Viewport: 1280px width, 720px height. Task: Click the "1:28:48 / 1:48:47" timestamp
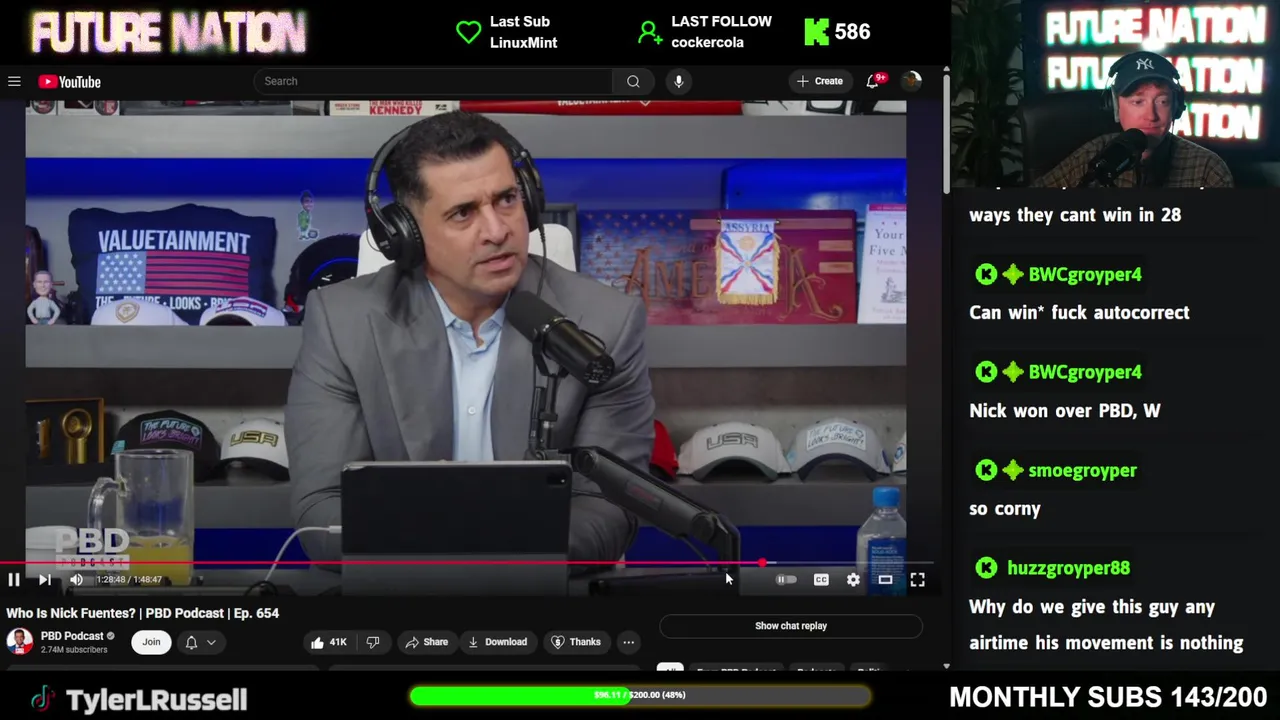point(128,580)
